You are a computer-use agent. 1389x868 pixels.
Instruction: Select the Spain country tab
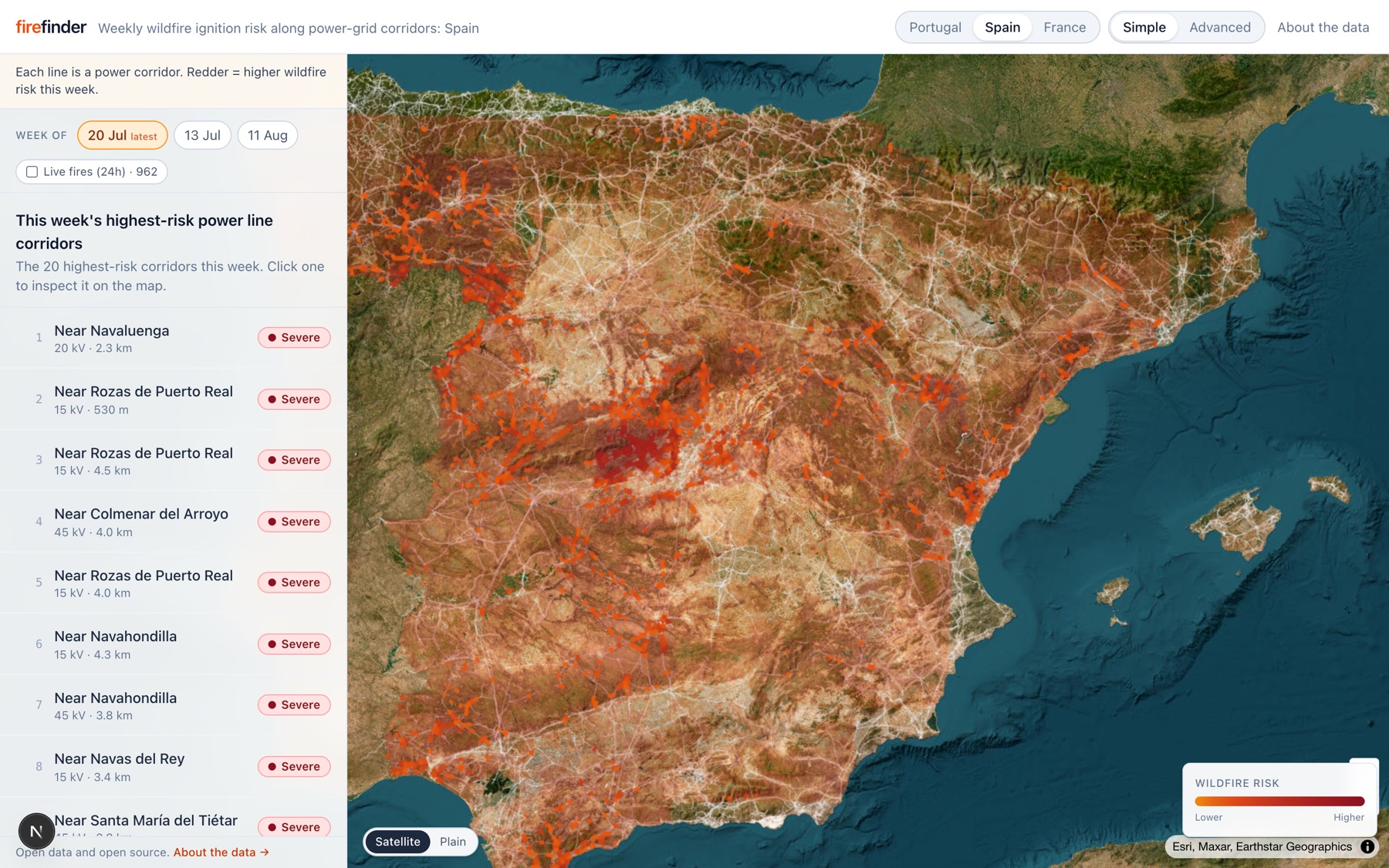[1002, 27]
